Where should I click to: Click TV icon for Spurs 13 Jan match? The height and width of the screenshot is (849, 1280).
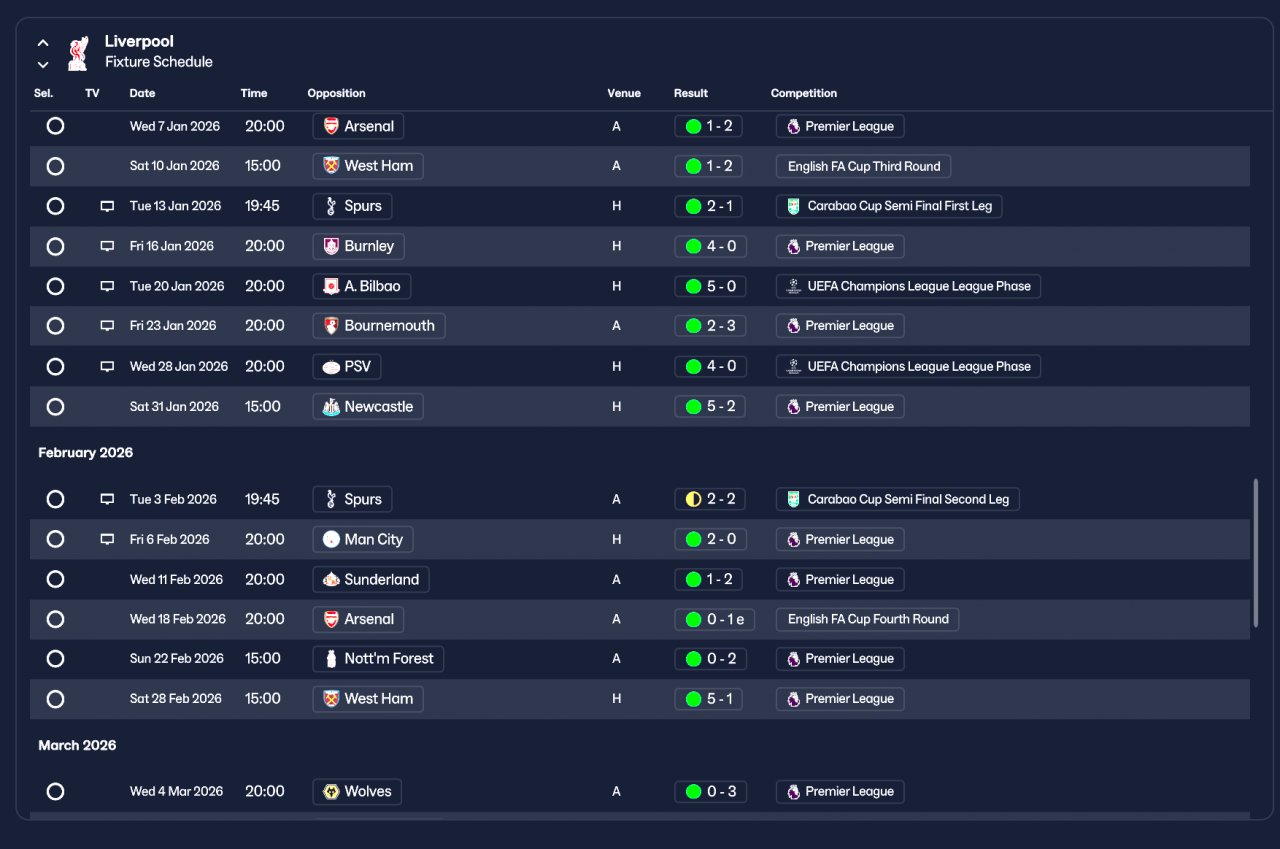[x=107, y=206]
